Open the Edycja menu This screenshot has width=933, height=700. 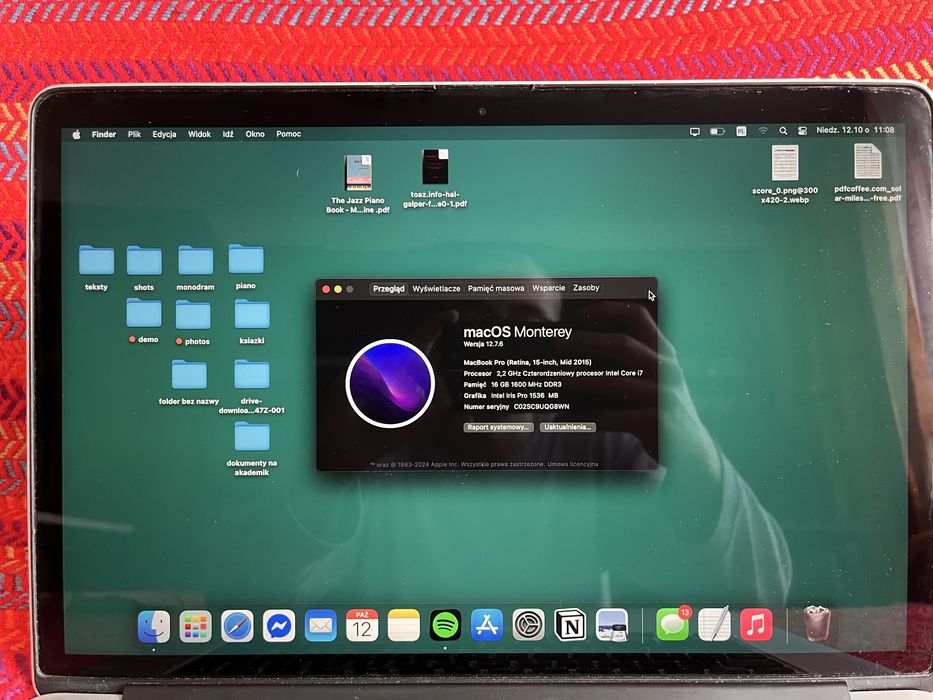[x=164, y=135]
